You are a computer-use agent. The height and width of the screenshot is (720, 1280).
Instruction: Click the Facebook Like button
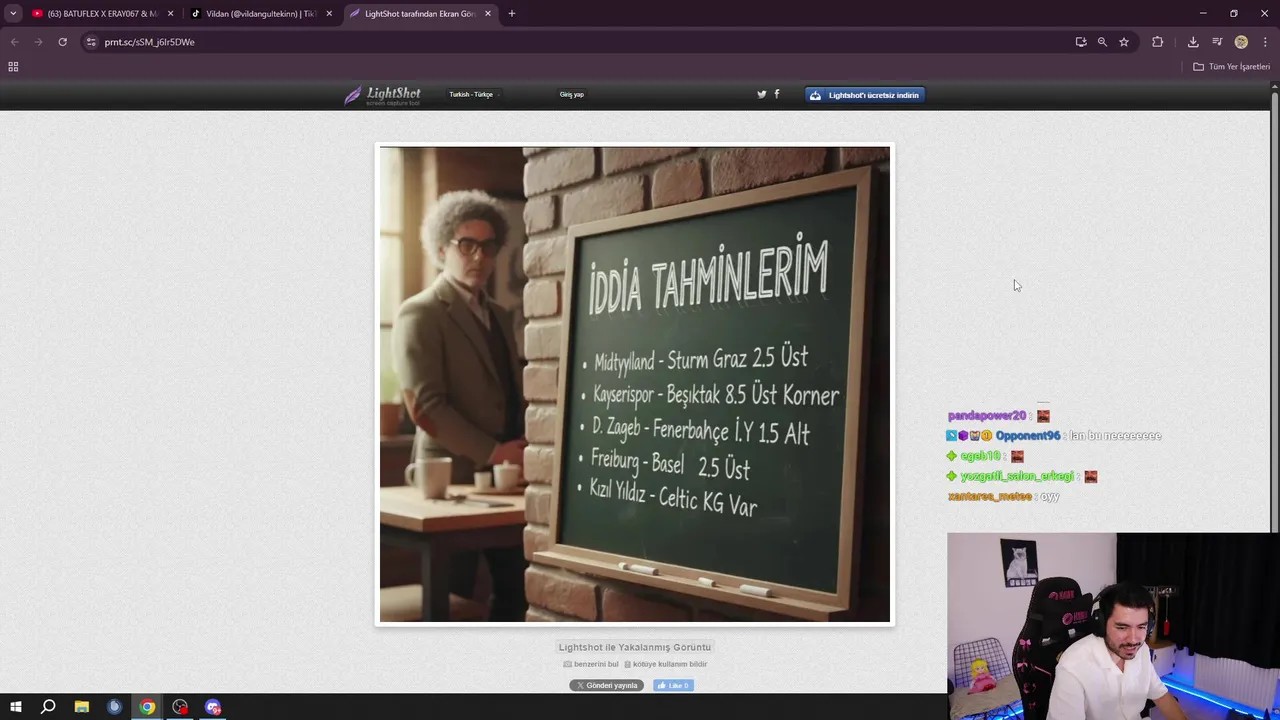click(x=673, y=686)
